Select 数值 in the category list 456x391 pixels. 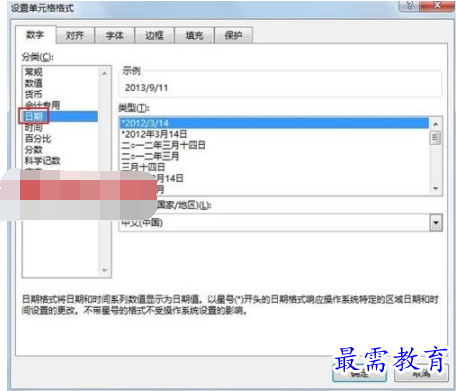pyautogui.click(x=61, y=83)
